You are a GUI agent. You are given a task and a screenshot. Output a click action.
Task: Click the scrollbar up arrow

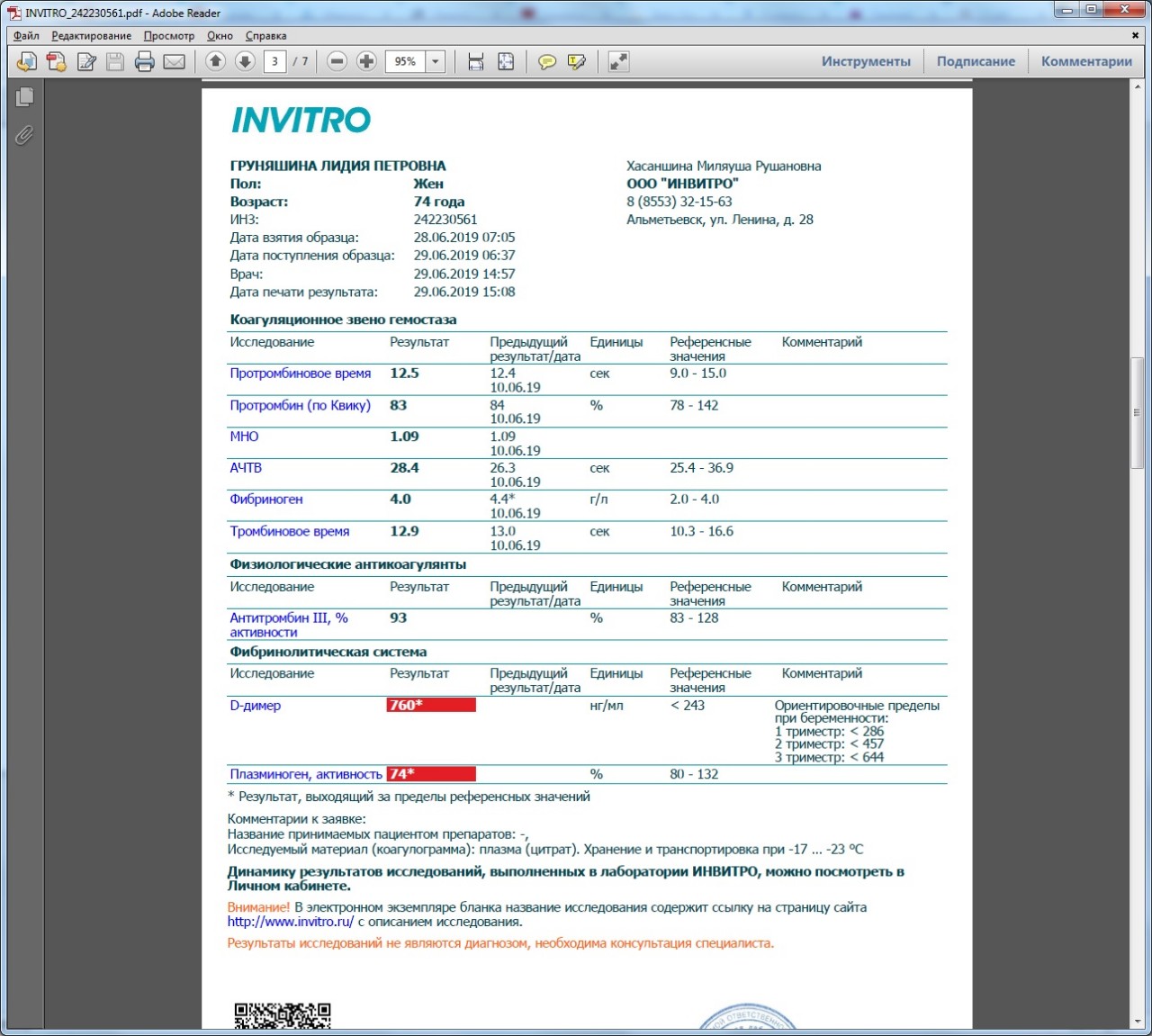(1137, 86)
